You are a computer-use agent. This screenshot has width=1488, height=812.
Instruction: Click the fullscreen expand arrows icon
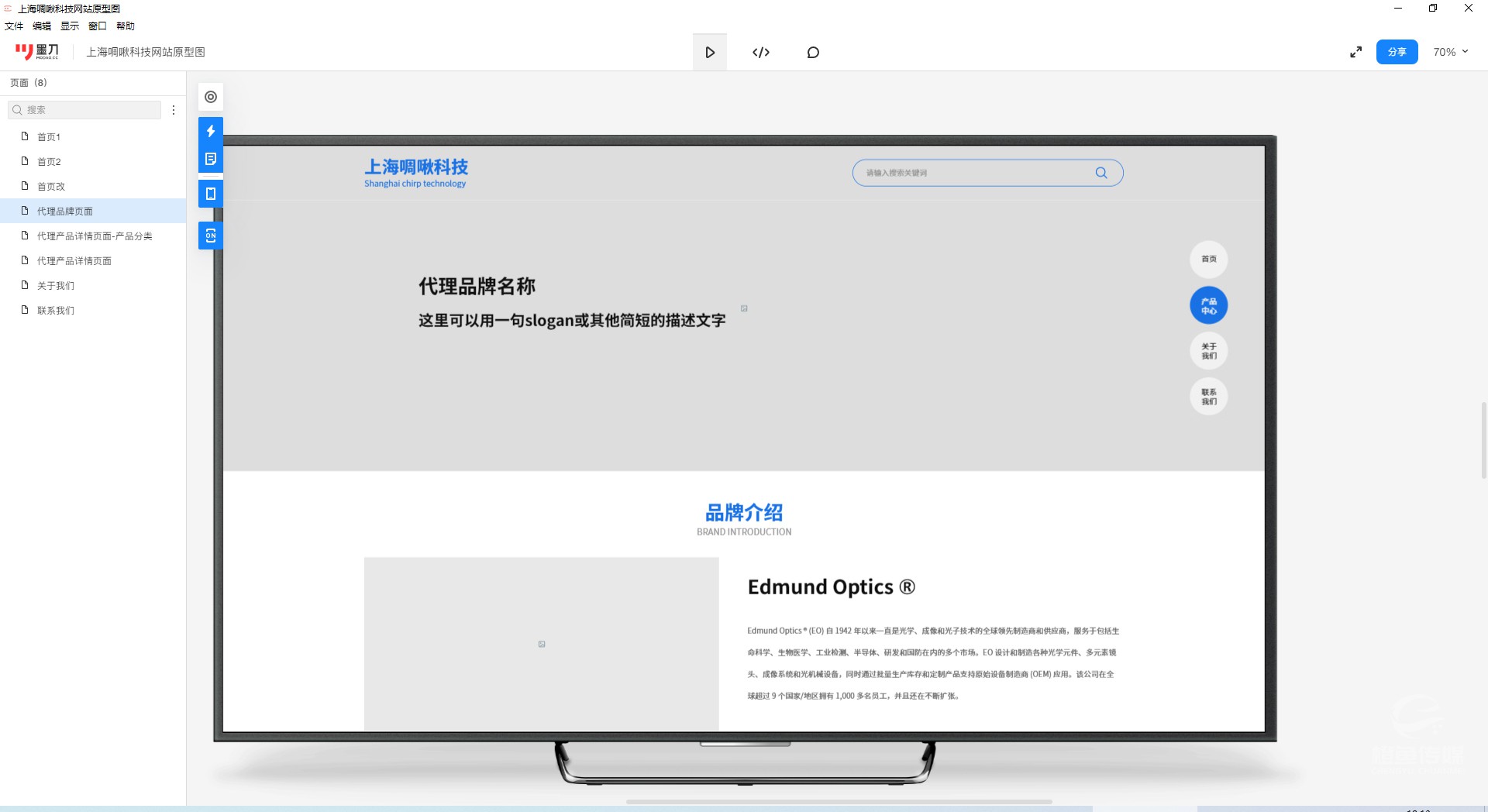1355,52
